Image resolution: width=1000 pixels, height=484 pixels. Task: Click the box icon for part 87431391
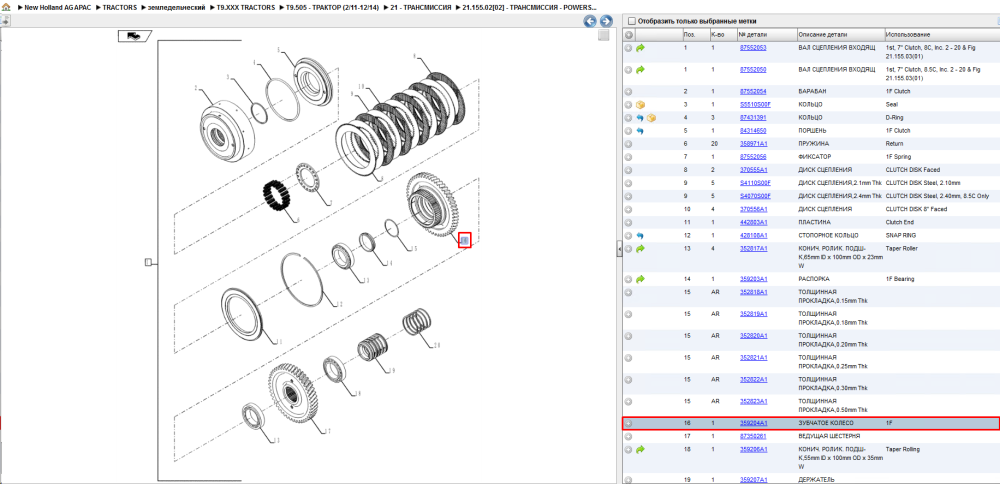pyautogui.click(x=652, y=118)
